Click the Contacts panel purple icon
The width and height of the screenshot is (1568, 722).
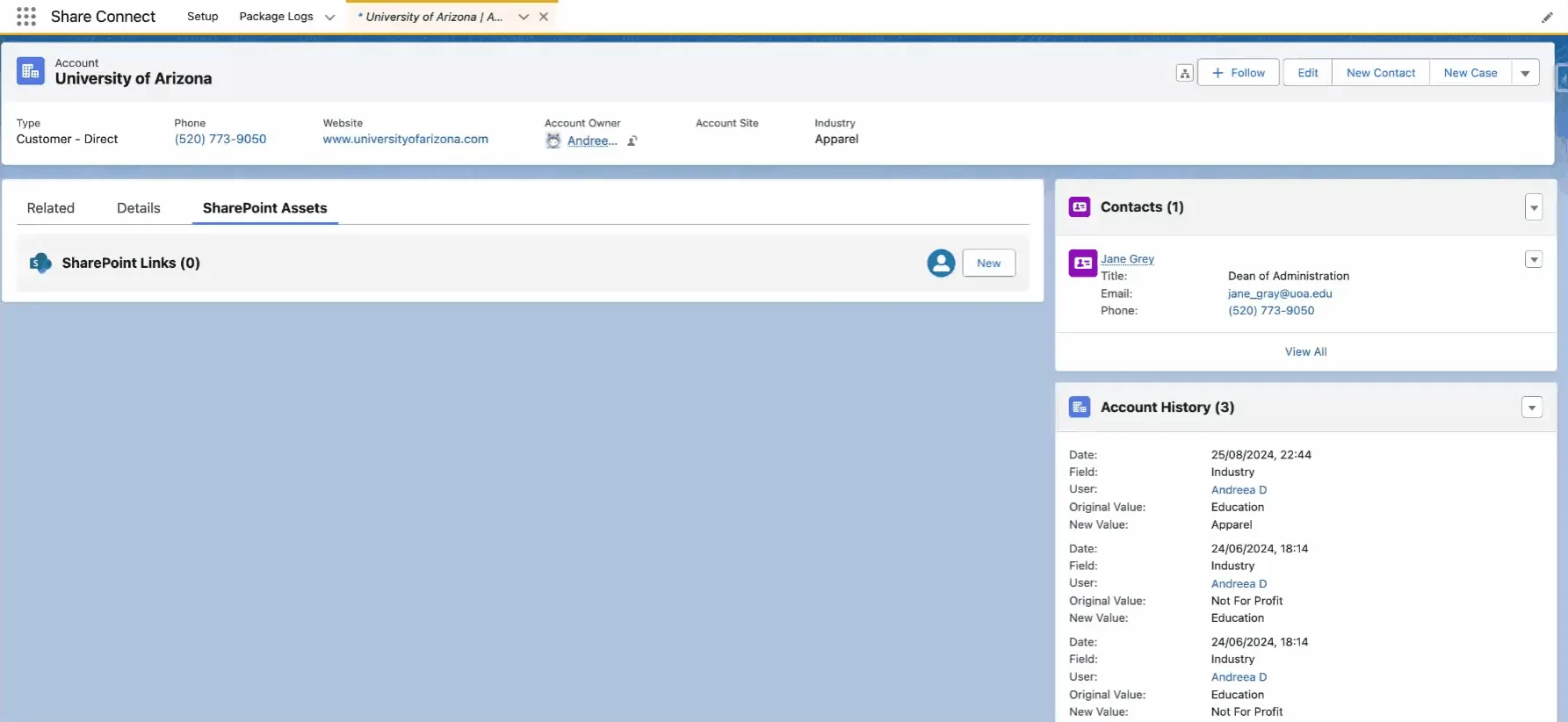pos(1080,206)
